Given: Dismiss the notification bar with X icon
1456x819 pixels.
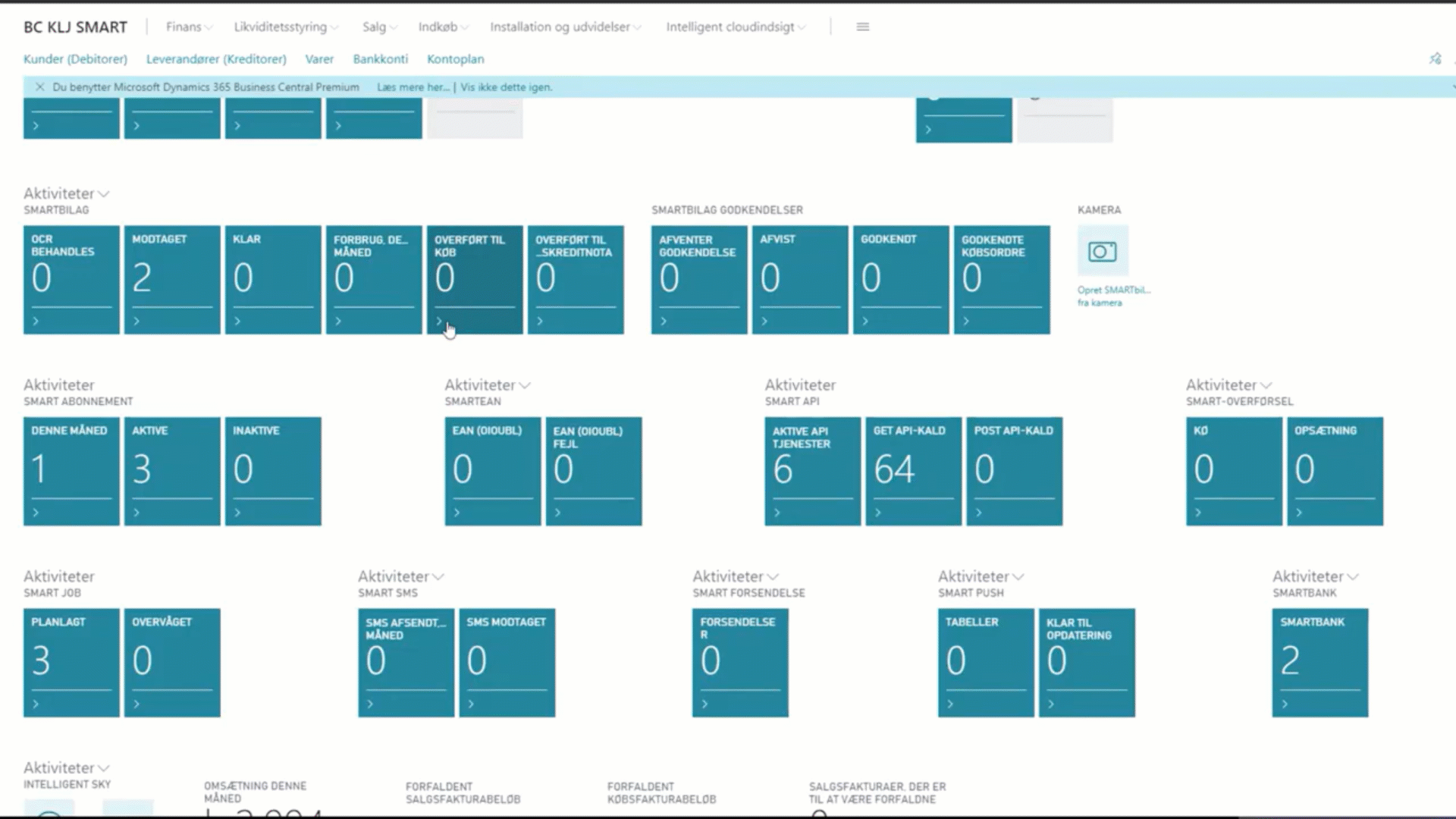Looking at the screenshot, I should point(39,87).
